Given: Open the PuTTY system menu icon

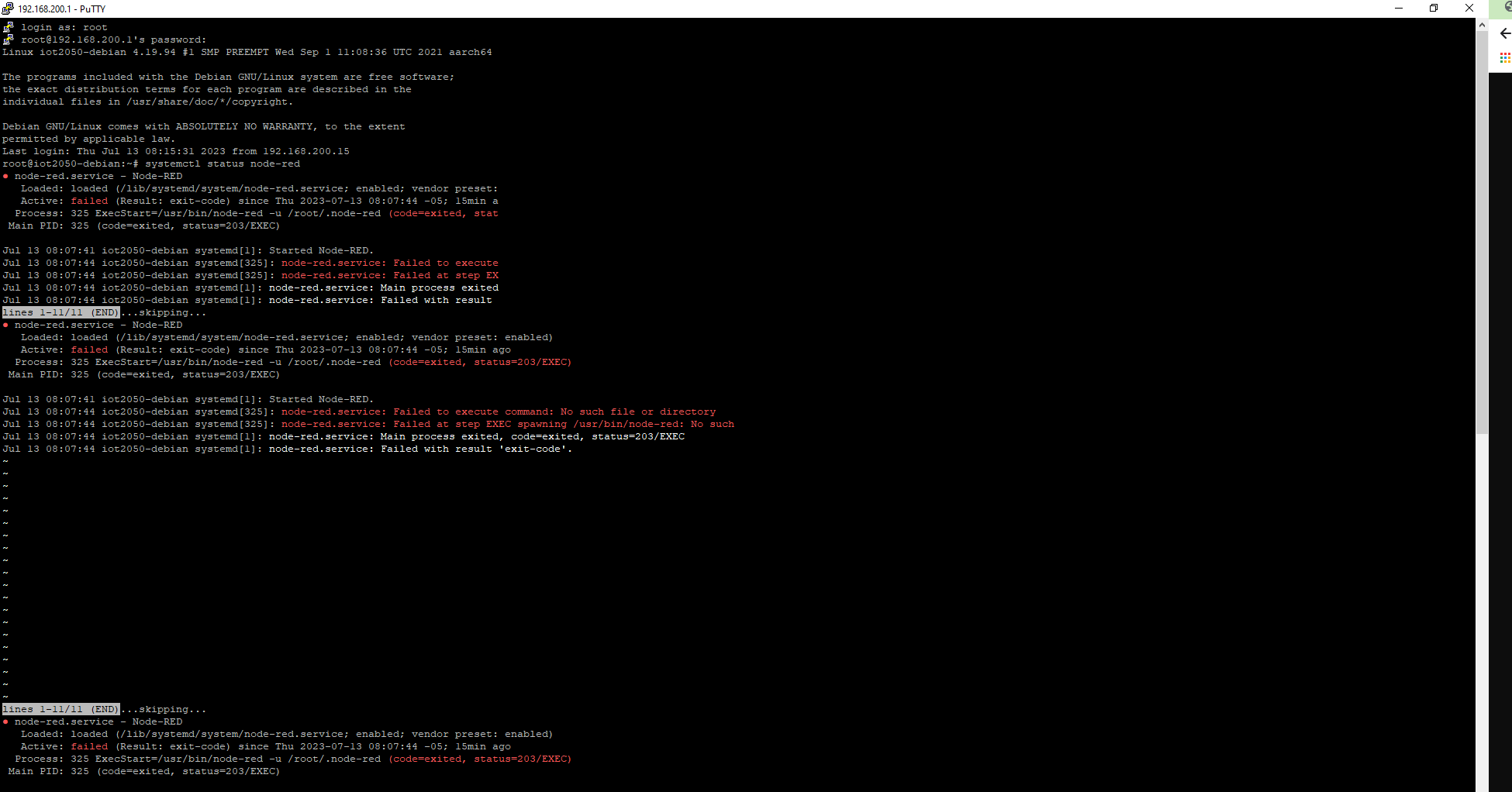Looking at the screenshot, I should pos(8,9).
